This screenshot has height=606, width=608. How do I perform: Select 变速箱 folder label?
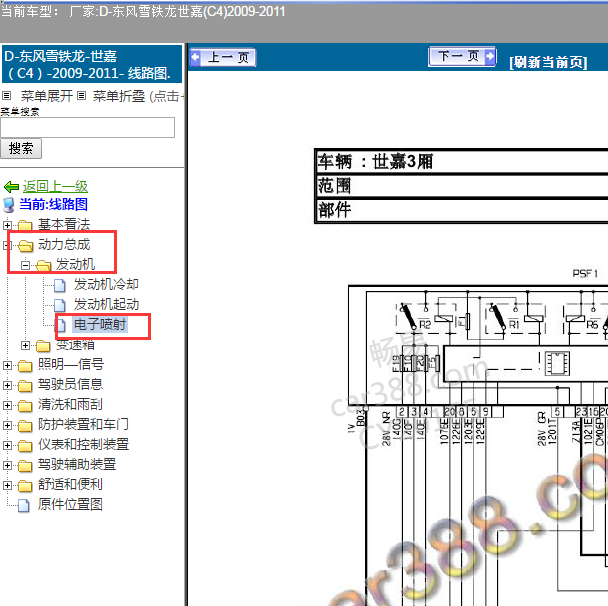point(76,344)
